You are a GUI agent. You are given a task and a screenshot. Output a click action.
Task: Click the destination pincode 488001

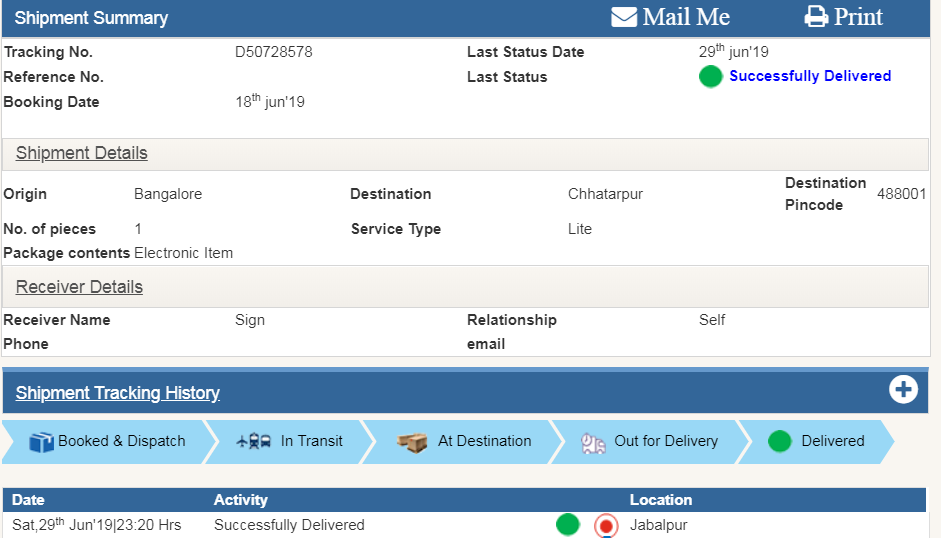[x=901, y=194]
